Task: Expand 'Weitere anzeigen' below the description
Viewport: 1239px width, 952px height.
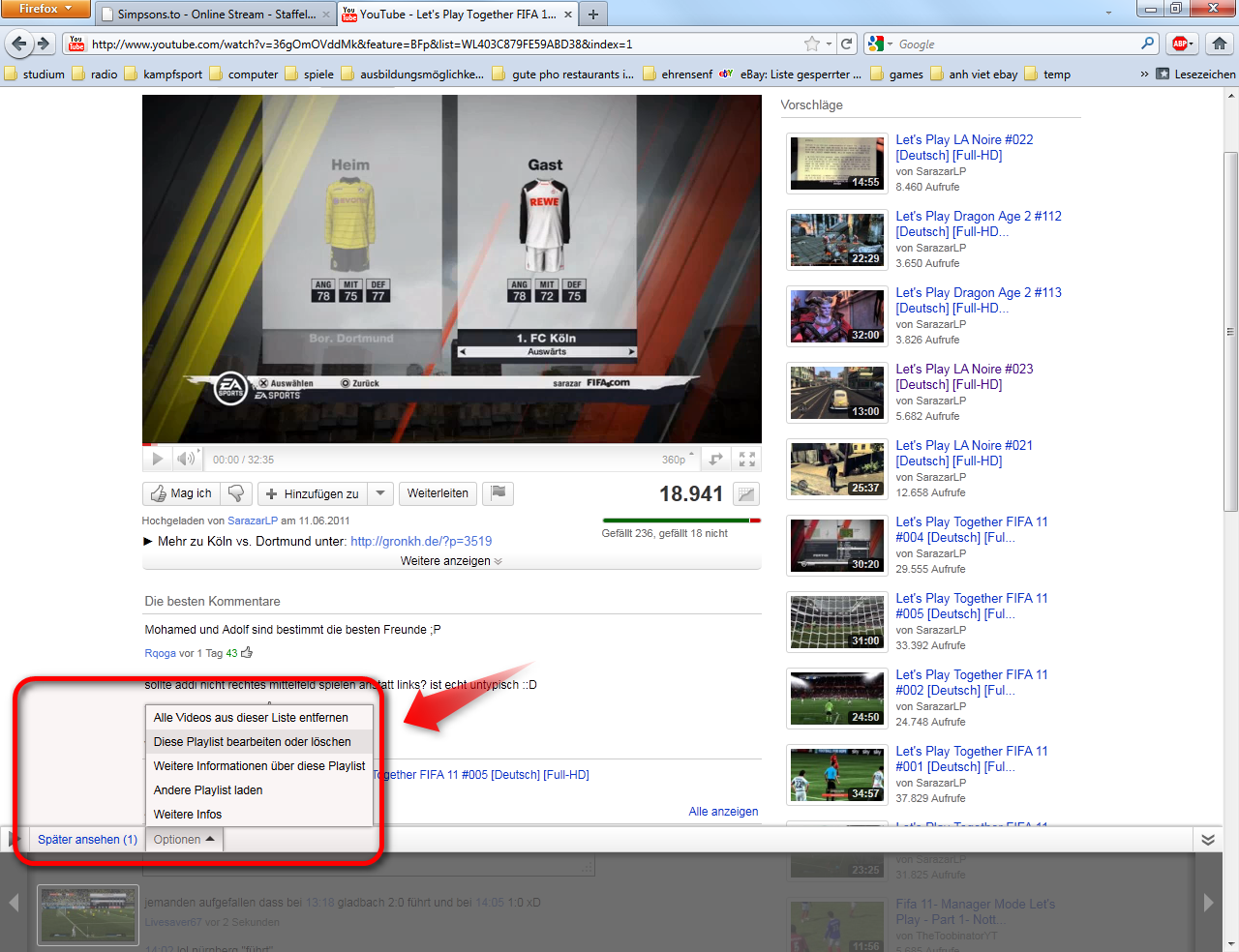Action: [x=450, y=560]
